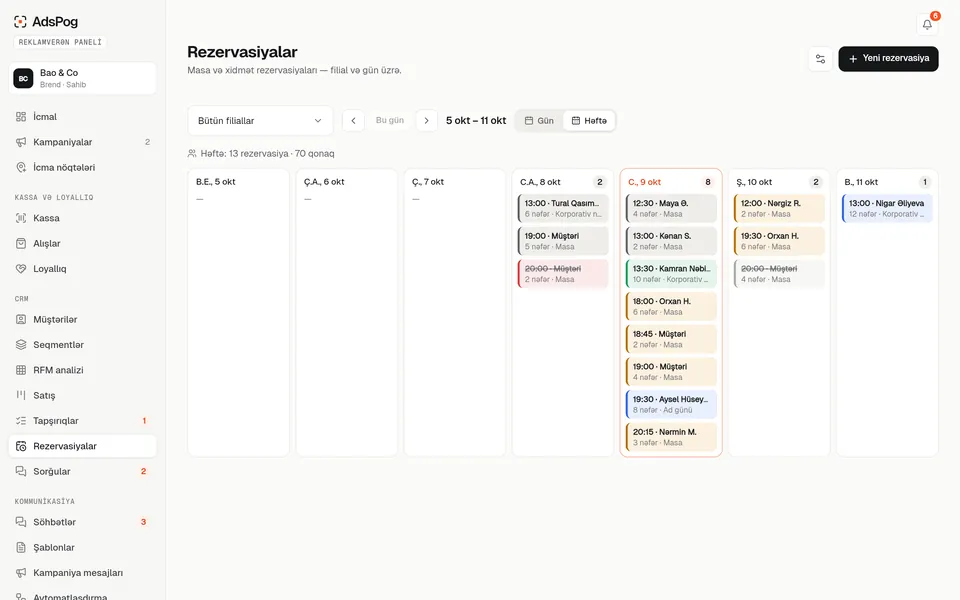
Task: Click the Şablonlar document icon
Action: click(x=21, y=547)
